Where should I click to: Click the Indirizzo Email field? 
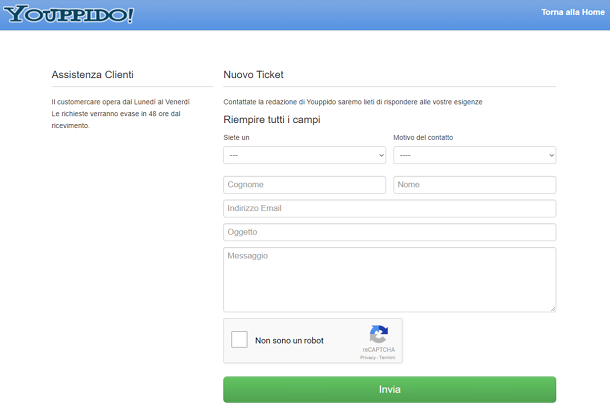(x=389, y=209)
